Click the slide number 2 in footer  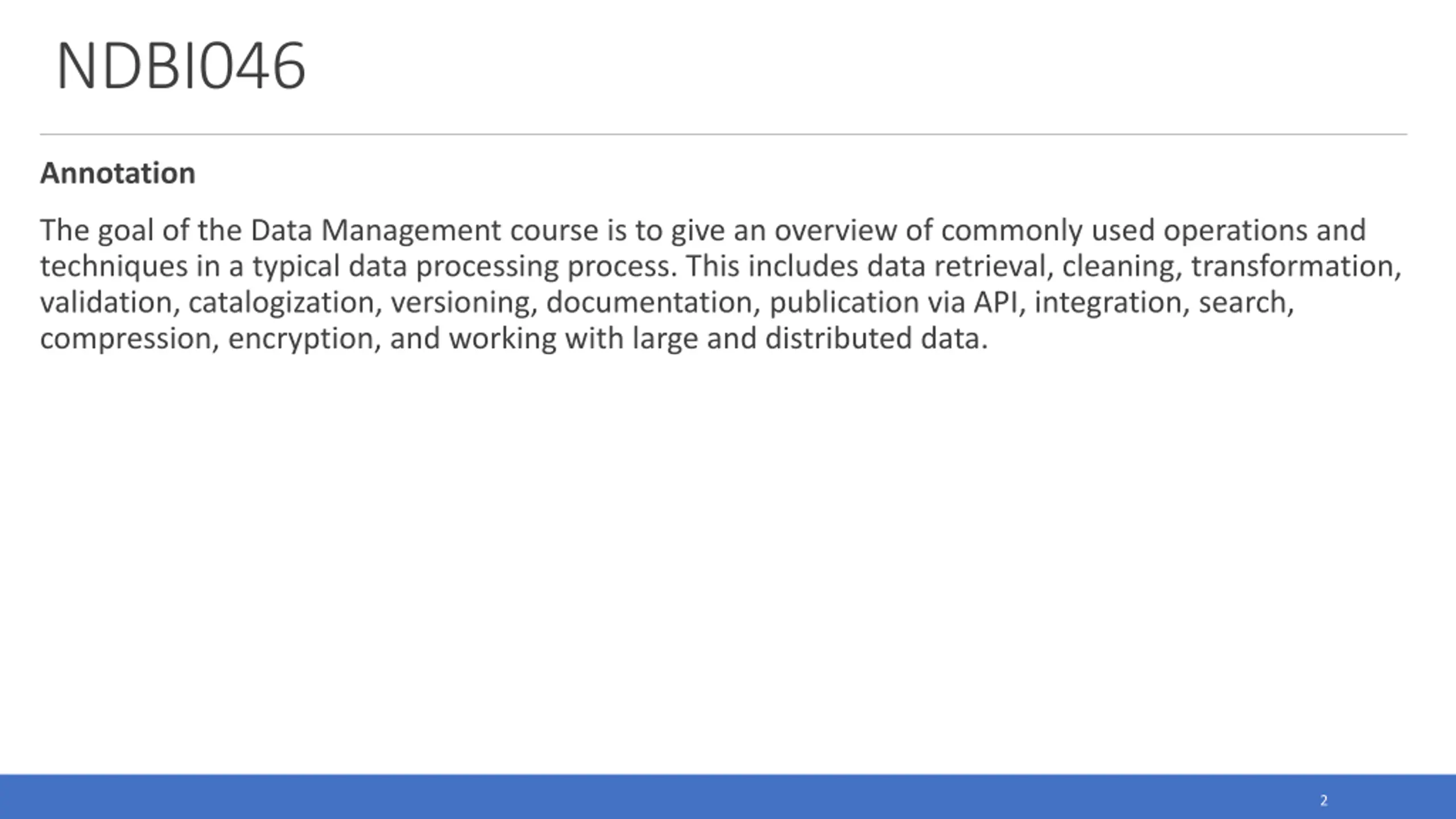[1323, 801]
